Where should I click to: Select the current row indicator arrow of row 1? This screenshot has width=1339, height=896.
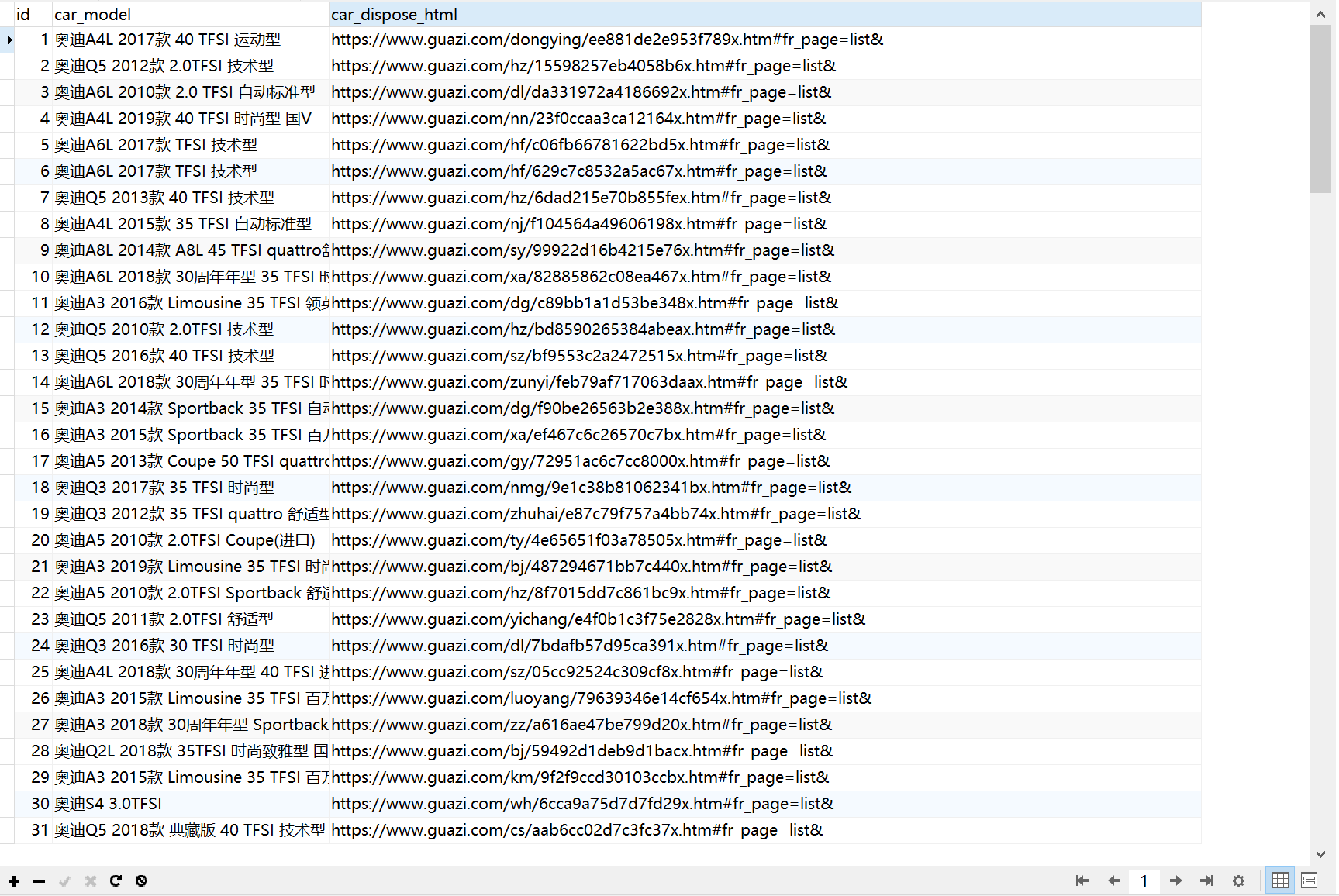pos(8,40)
